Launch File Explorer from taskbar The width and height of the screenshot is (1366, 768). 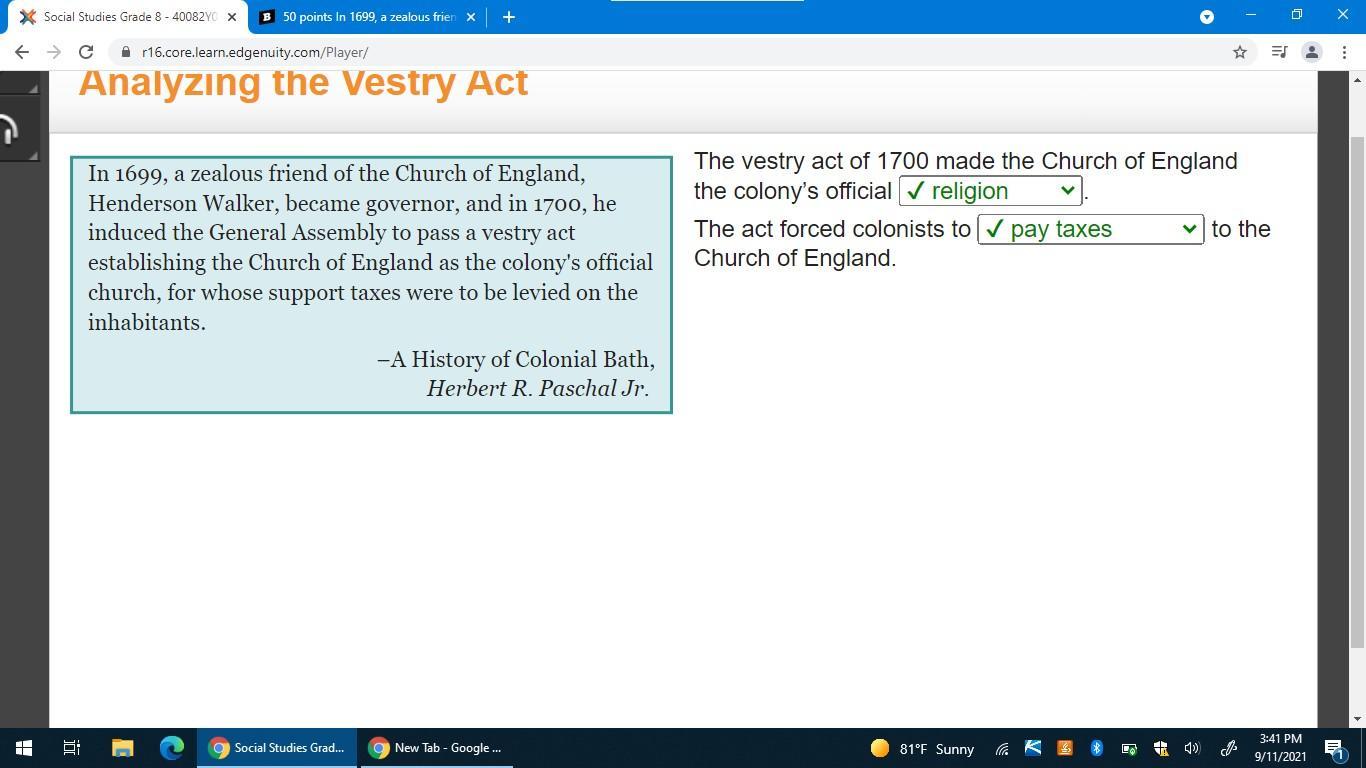pos(122,748)
